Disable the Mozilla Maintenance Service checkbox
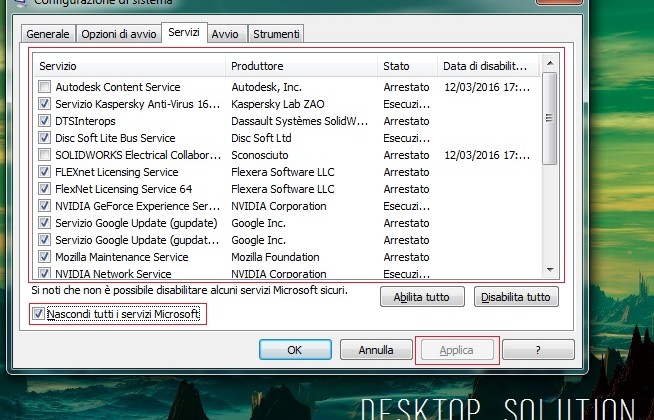The image size is (654, 420). pyautogui.click(x=45, y=257)
